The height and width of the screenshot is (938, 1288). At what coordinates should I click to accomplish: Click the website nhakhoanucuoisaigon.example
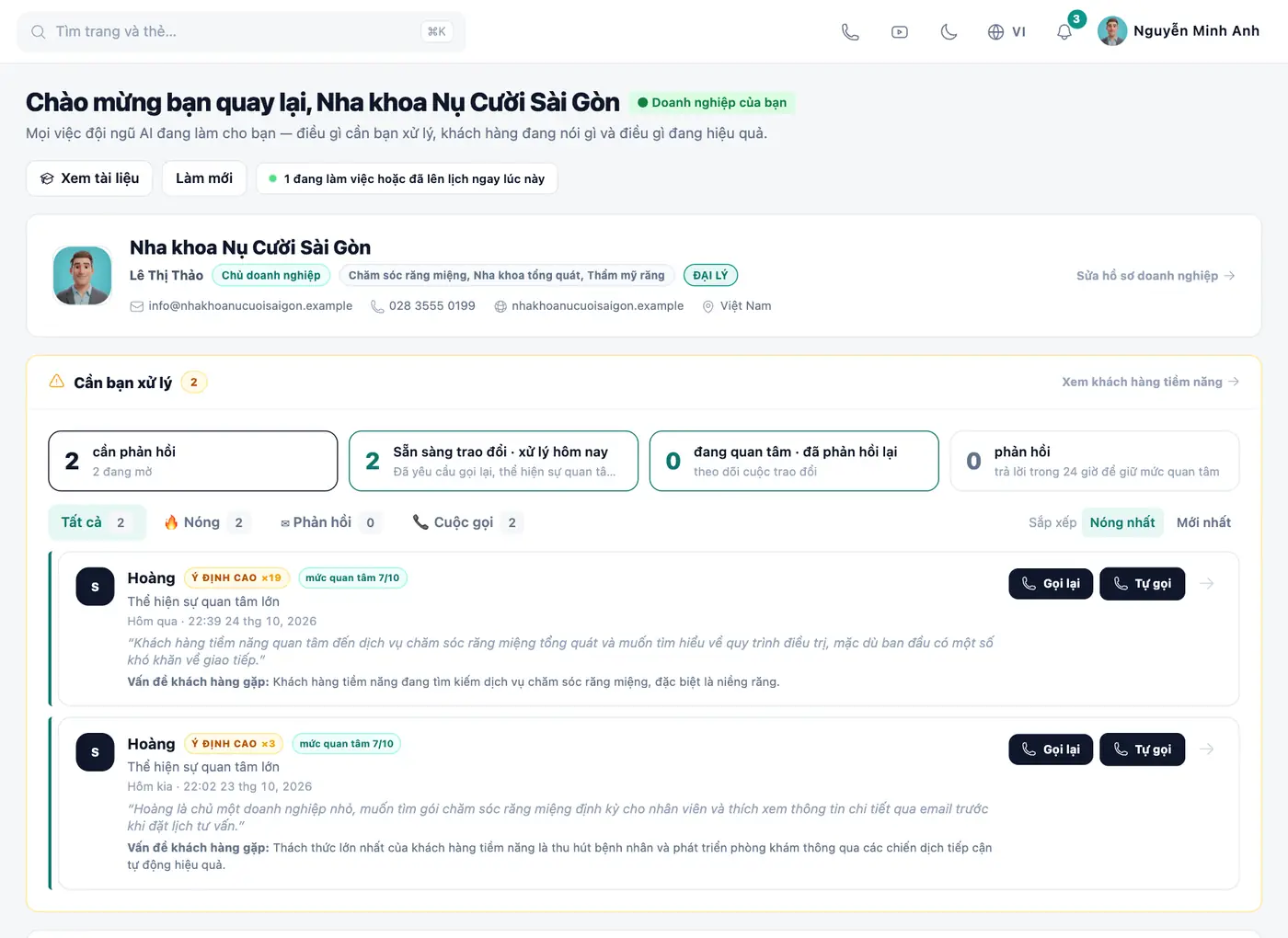[589, 306]
